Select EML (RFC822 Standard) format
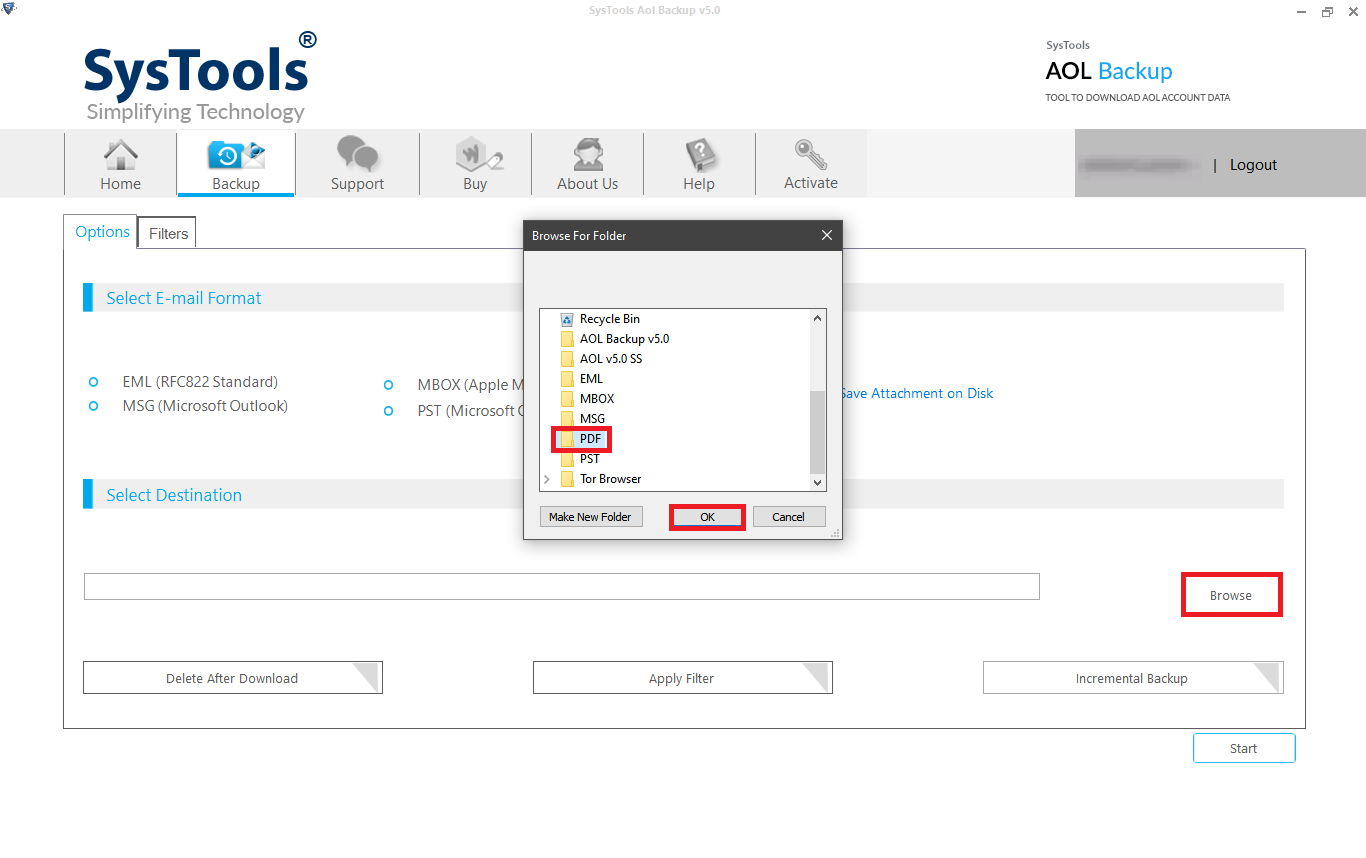The height and width of the screenshot is (858, 1366). pyautogui.click(x=94, y=382)
